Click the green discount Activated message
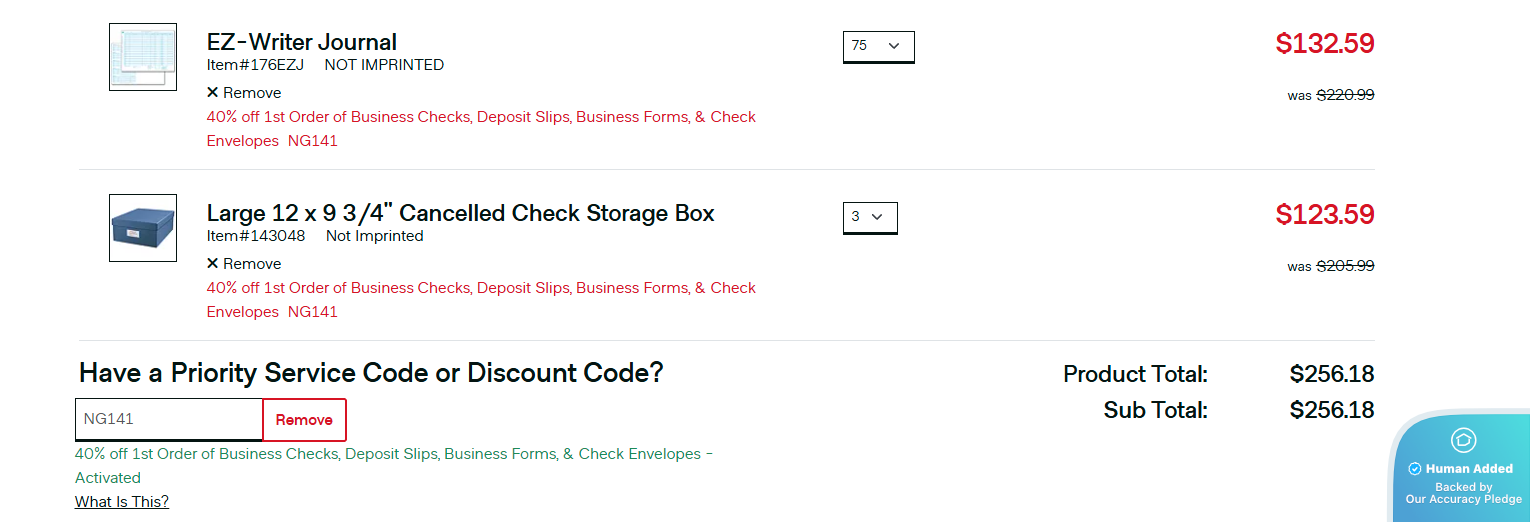The width and height of the screenshot is (1530, 522). (x=393, y=455)
